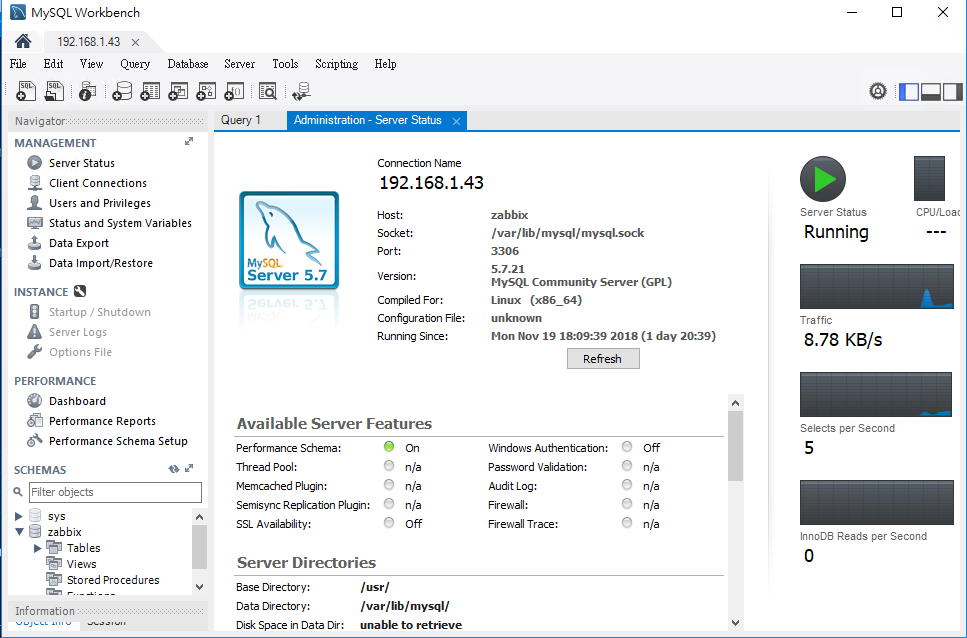Open the File menu
967x638 pixels.
[x=18, y=64]
